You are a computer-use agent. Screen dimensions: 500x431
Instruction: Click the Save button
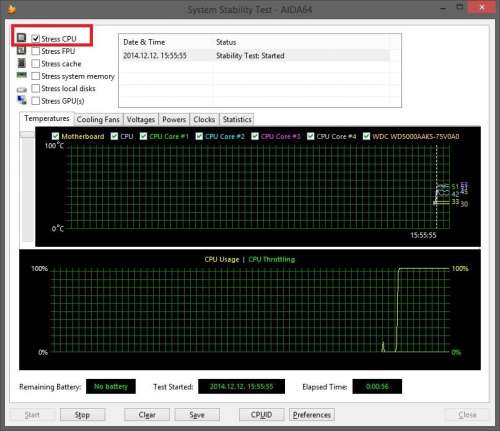pos(197,415)
